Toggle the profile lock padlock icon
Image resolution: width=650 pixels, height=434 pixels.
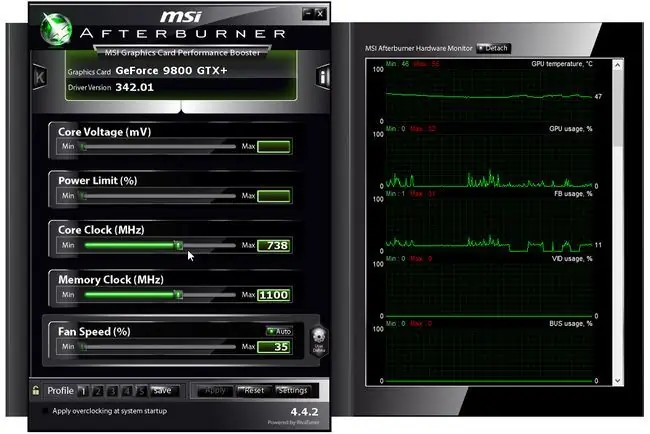click(x=36, y=390)
